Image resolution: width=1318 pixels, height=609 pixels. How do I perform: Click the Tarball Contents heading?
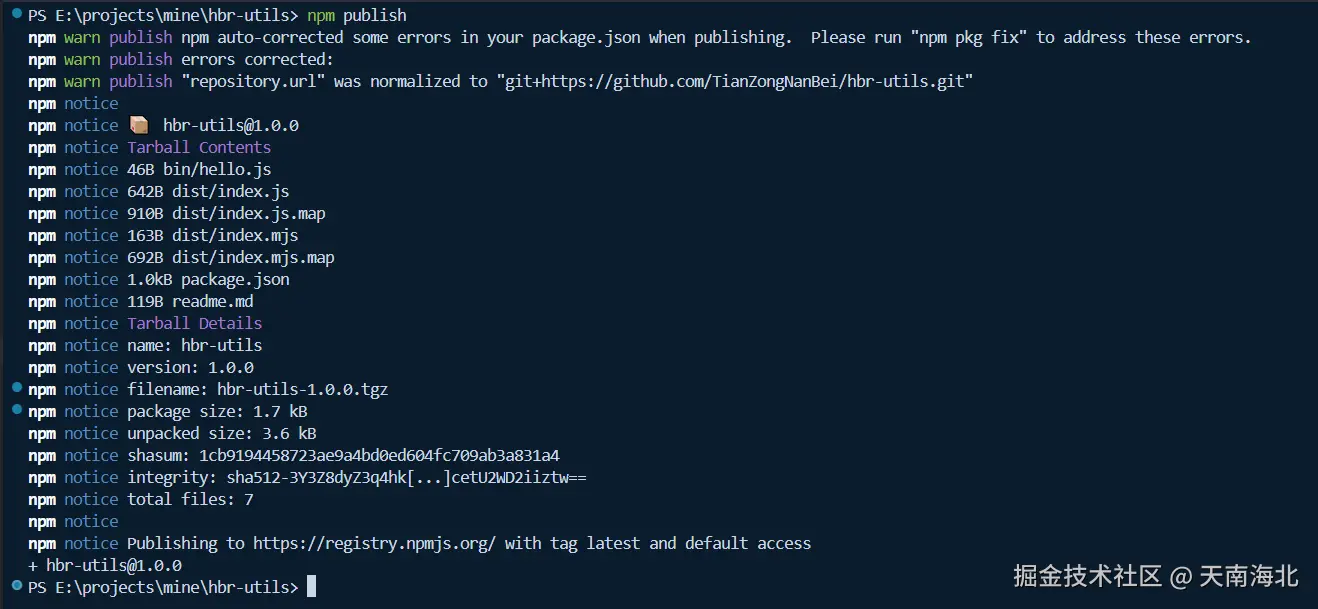(199, 147)
